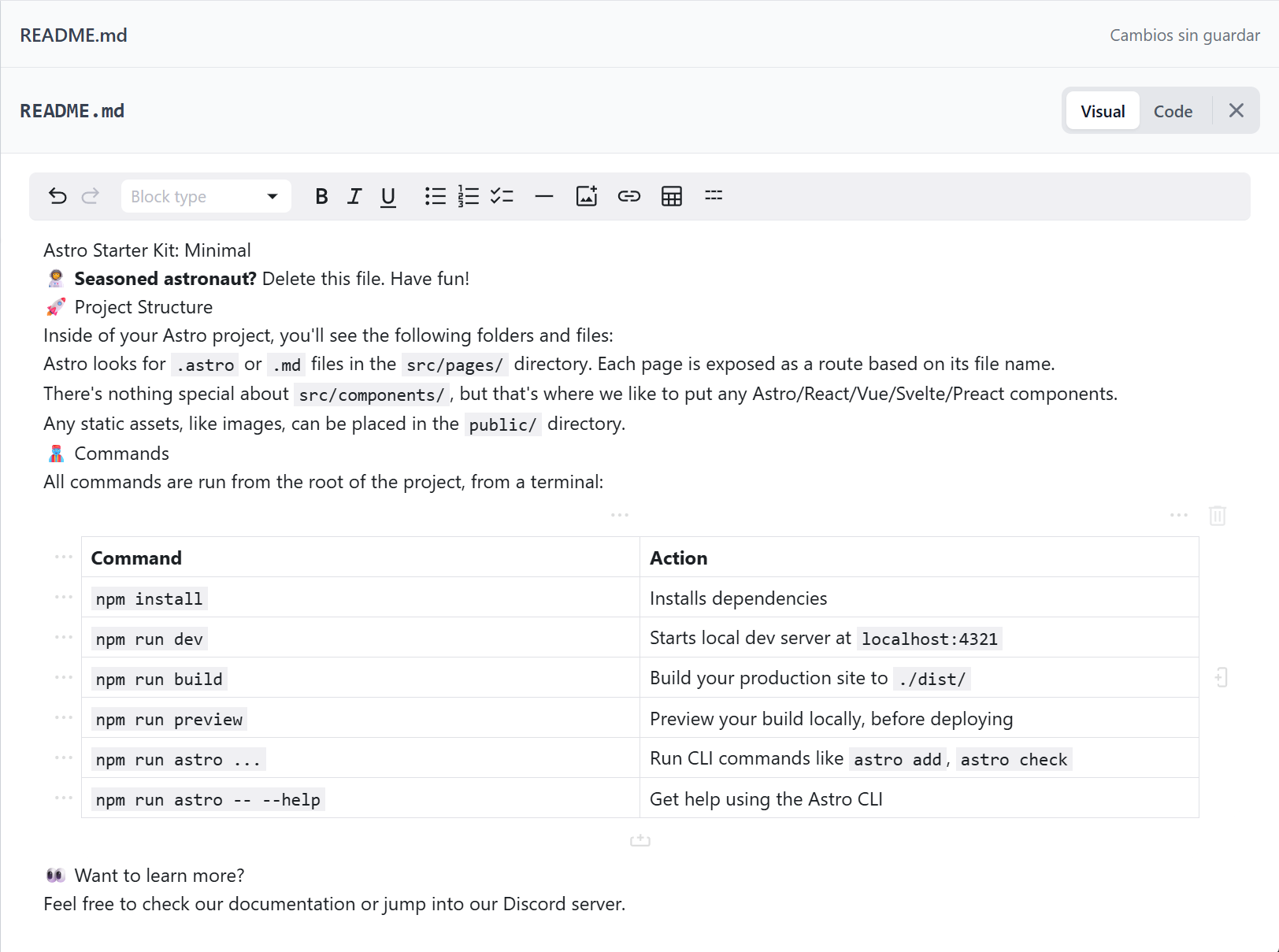This screenshot has height=952, width=1279.
Task: Create a numbered list
Action: [468, 196]
